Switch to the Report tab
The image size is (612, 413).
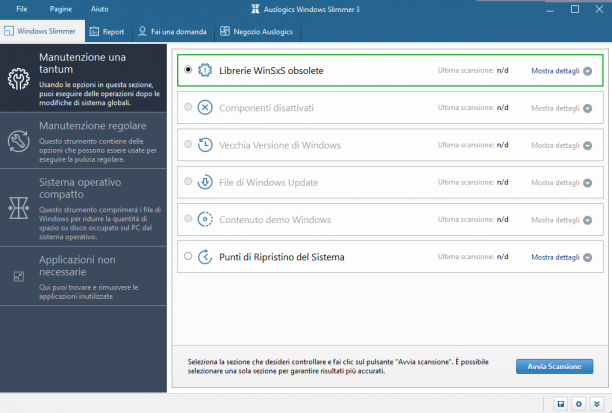(109, 32)
